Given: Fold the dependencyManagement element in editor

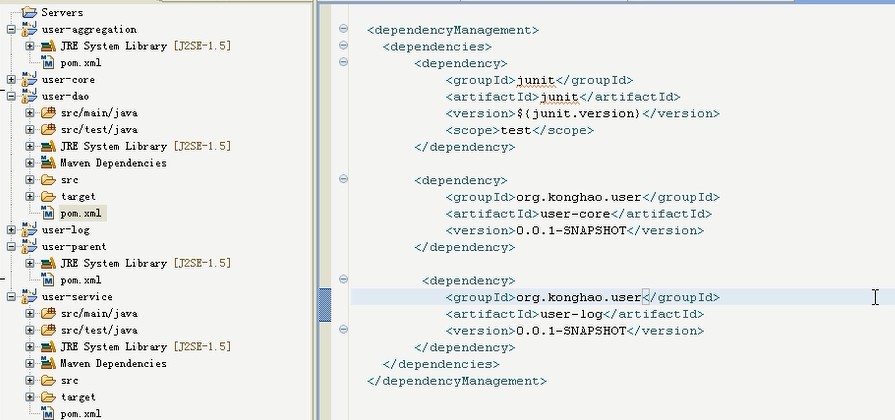Looking at the screenshot, I should point(344,29).
